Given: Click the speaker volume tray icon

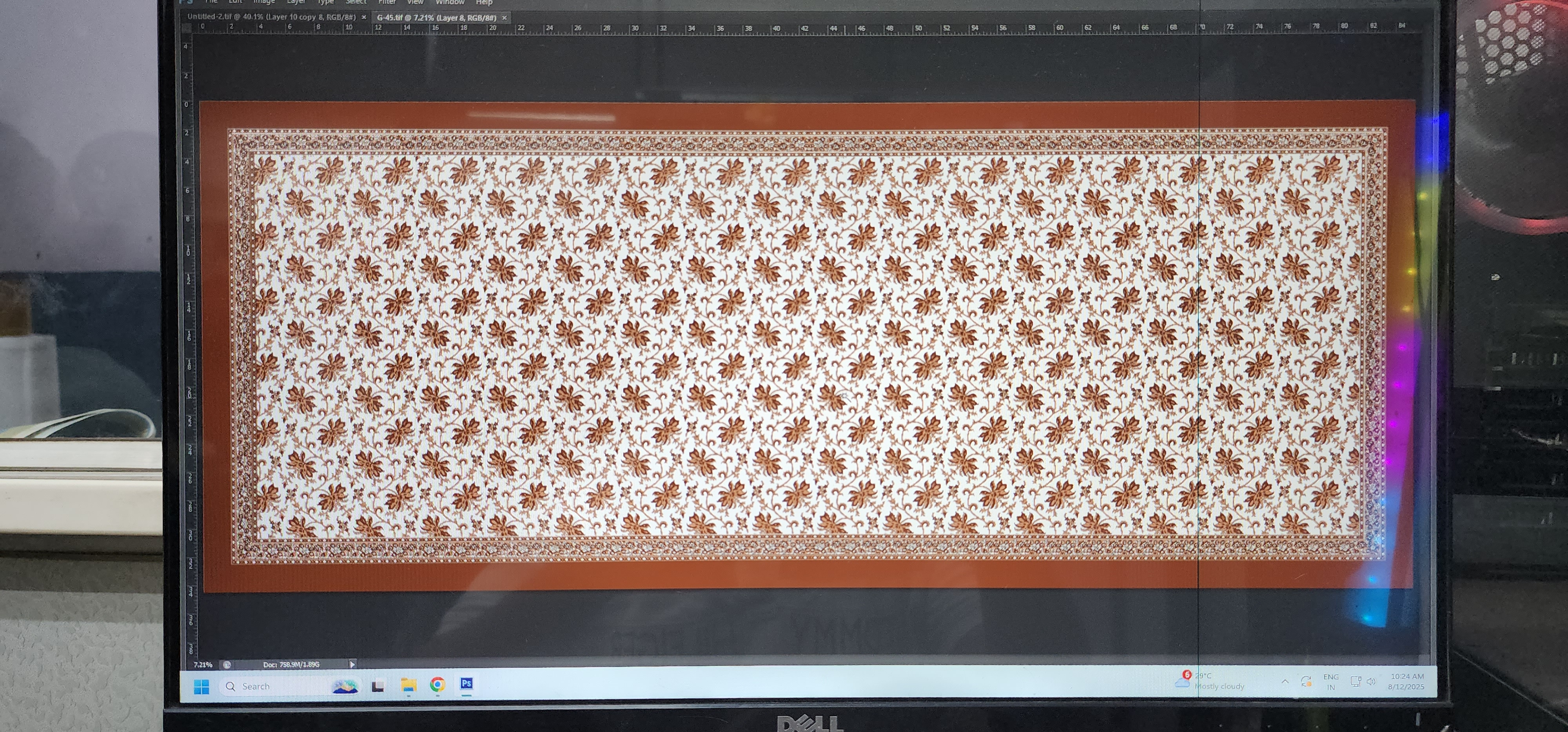Looking at the screenshot, I should click(1371, 681).
